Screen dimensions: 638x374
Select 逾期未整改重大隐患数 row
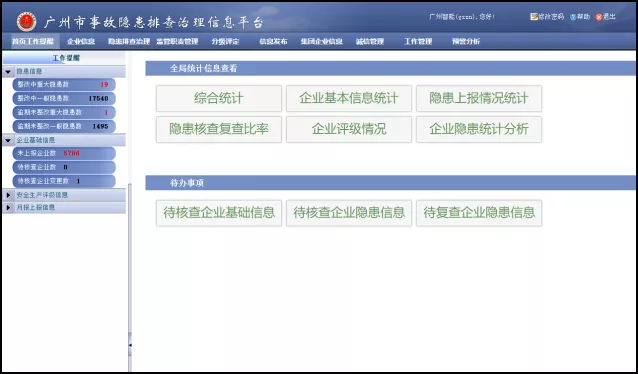pyautogui.click(x=64, y=112)
